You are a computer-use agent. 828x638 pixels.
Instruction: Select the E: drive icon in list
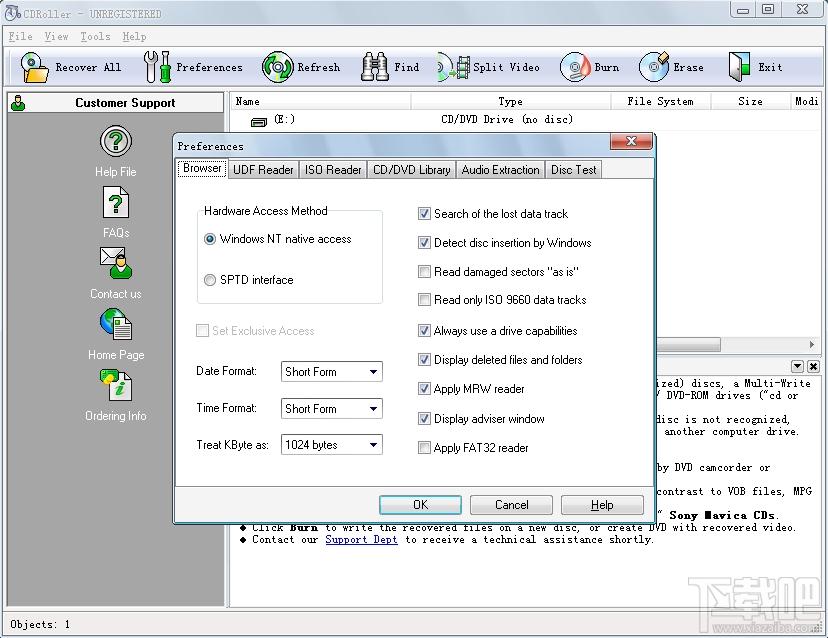pyautogui.click(x=259, y=122)
